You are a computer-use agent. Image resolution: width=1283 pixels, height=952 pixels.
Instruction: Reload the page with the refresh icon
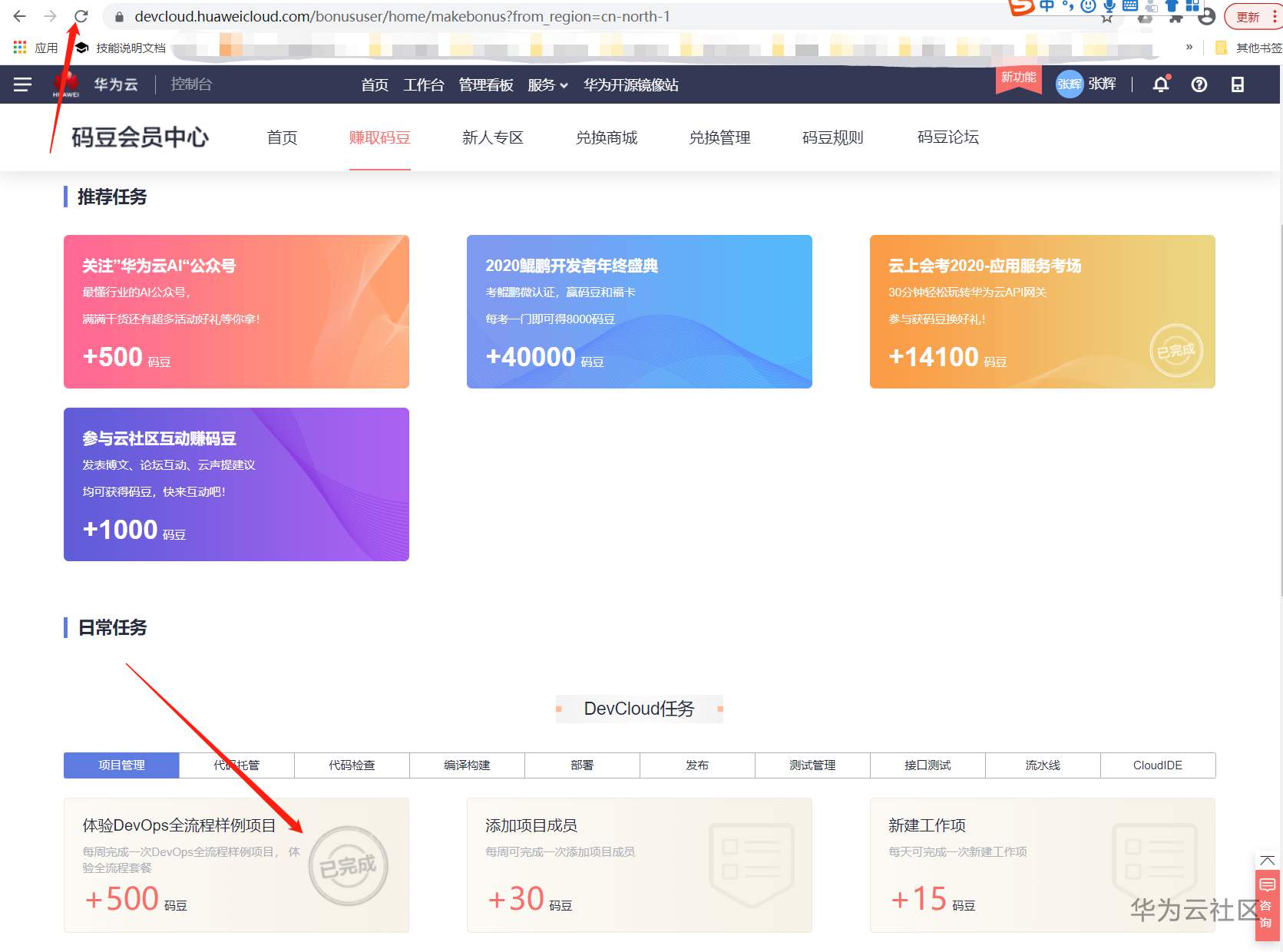(x=81, y=16)
